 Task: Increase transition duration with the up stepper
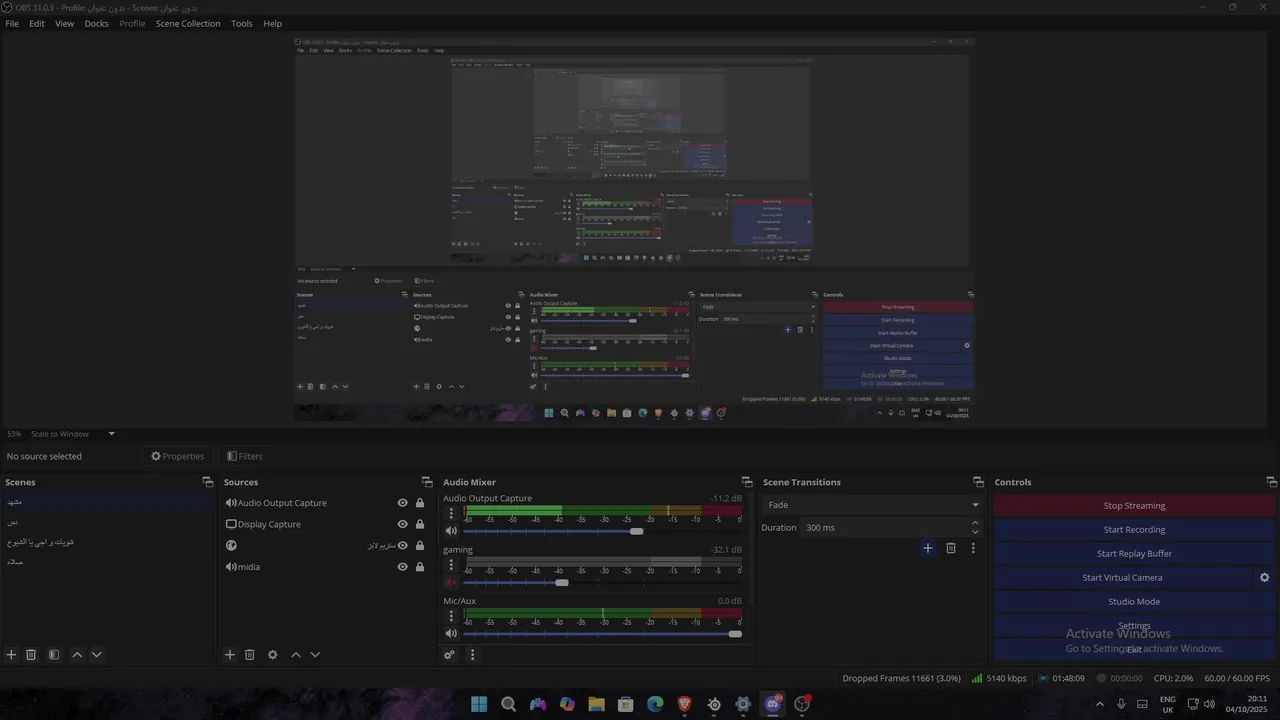pos(976,523)
